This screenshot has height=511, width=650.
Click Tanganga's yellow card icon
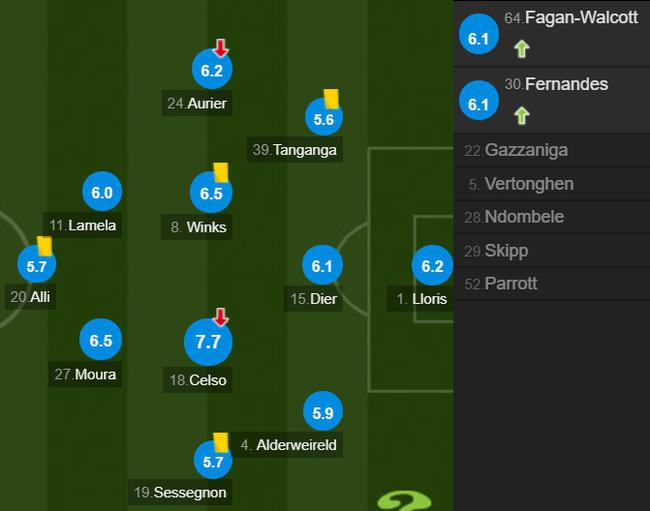click(x=331, y=97)
